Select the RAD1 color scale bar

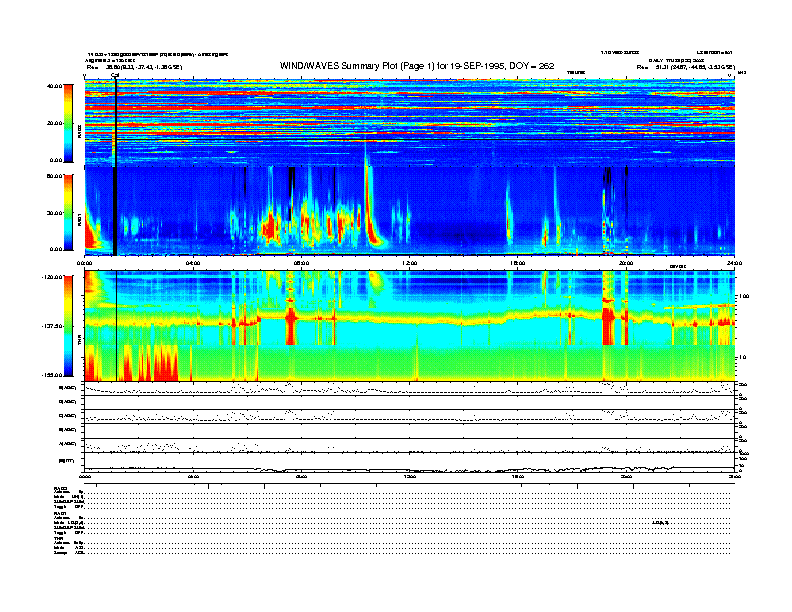coord(68,213)
